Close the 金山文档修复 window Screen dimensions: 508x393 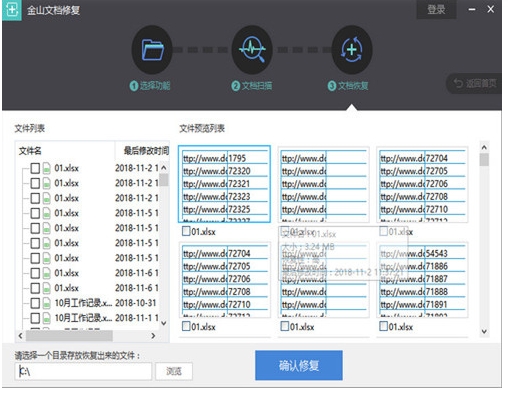[x=491, y=9]
